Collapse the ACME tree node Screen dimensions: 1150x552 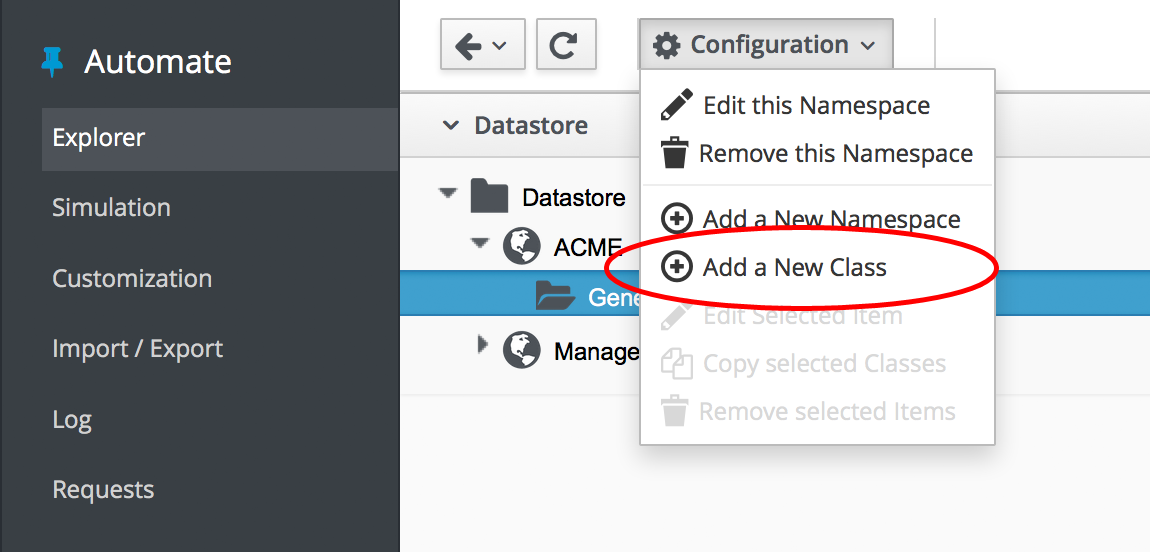coord(481,242)
